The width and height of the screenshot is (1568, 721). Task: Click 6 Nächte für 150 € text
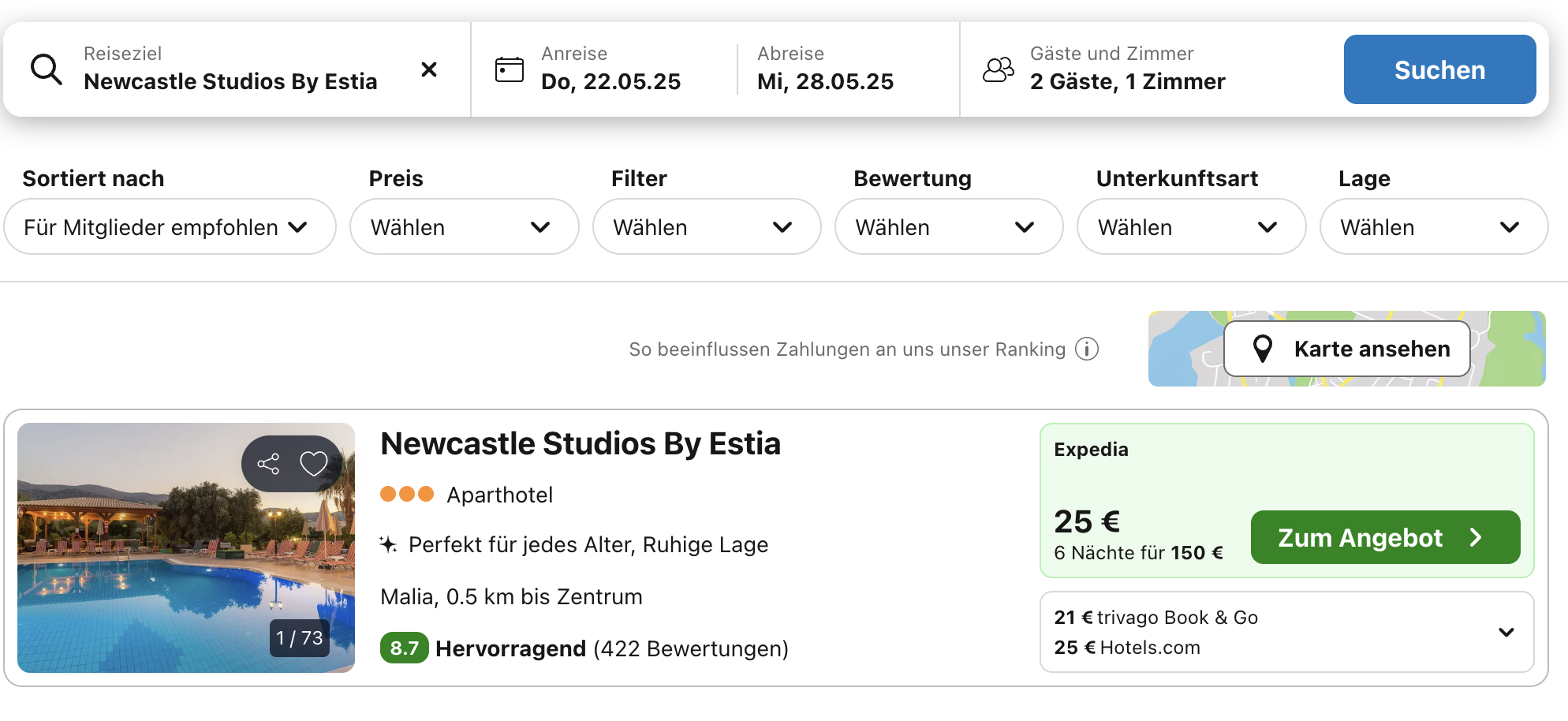click(x=1138, y=553)
